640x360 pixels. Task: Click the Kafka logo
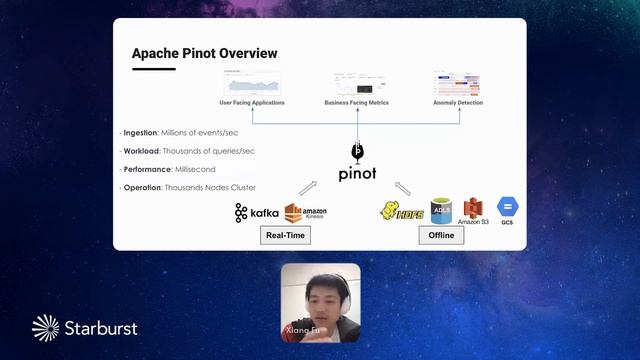click(257, 213)
